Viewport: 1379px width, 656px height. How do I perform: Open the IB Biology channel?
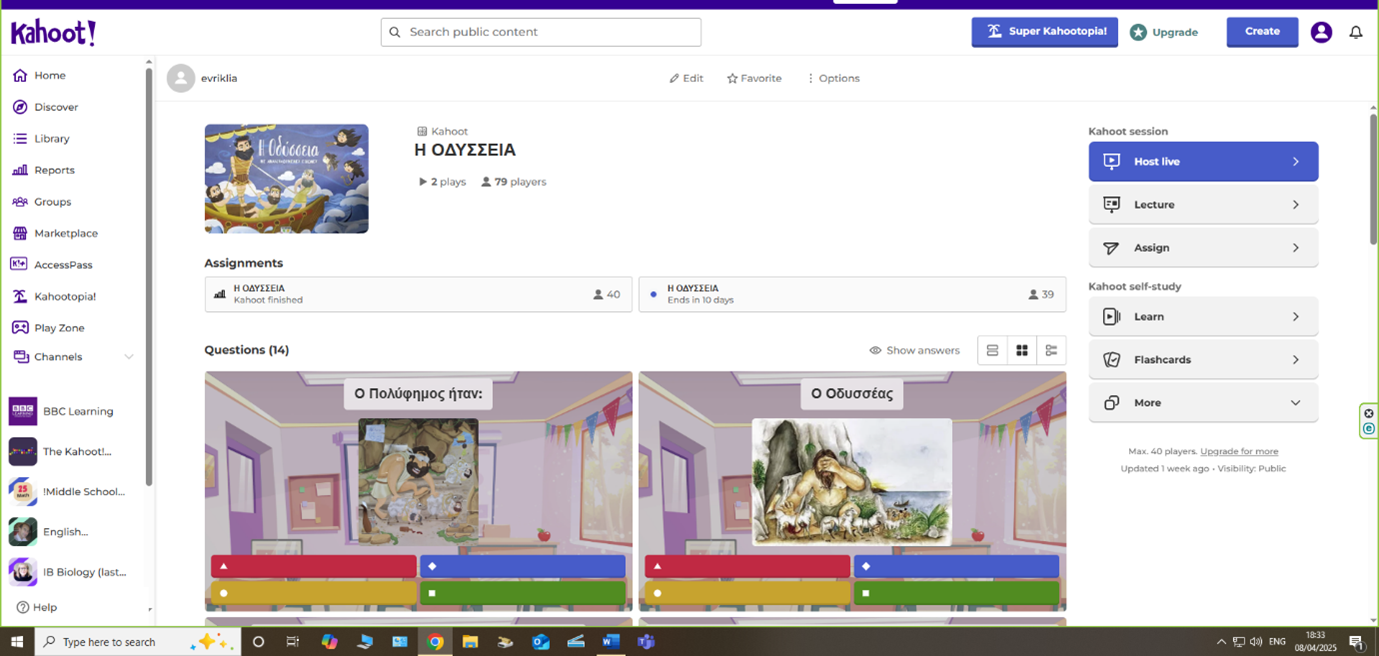pyautogui.click(x=67, y=572)
